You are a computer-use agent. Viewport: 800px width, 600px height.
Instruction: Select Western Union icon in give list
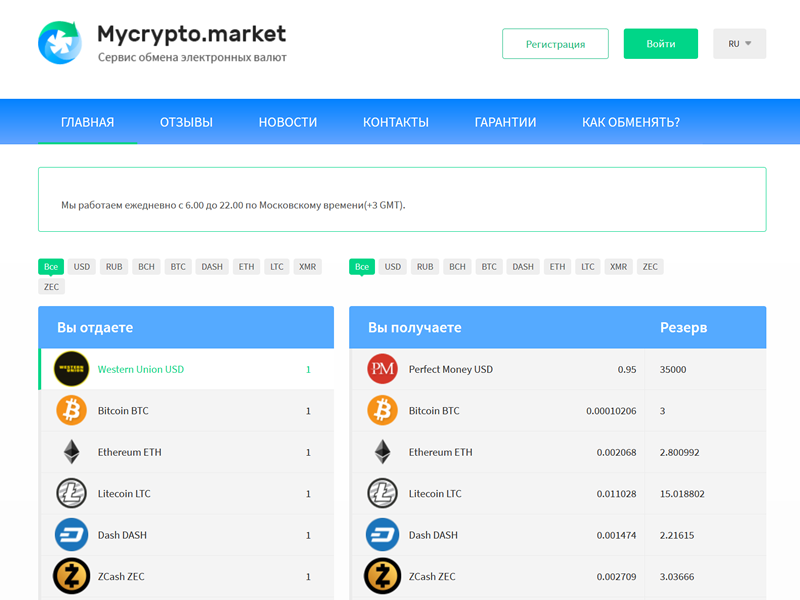click(71, 369)
